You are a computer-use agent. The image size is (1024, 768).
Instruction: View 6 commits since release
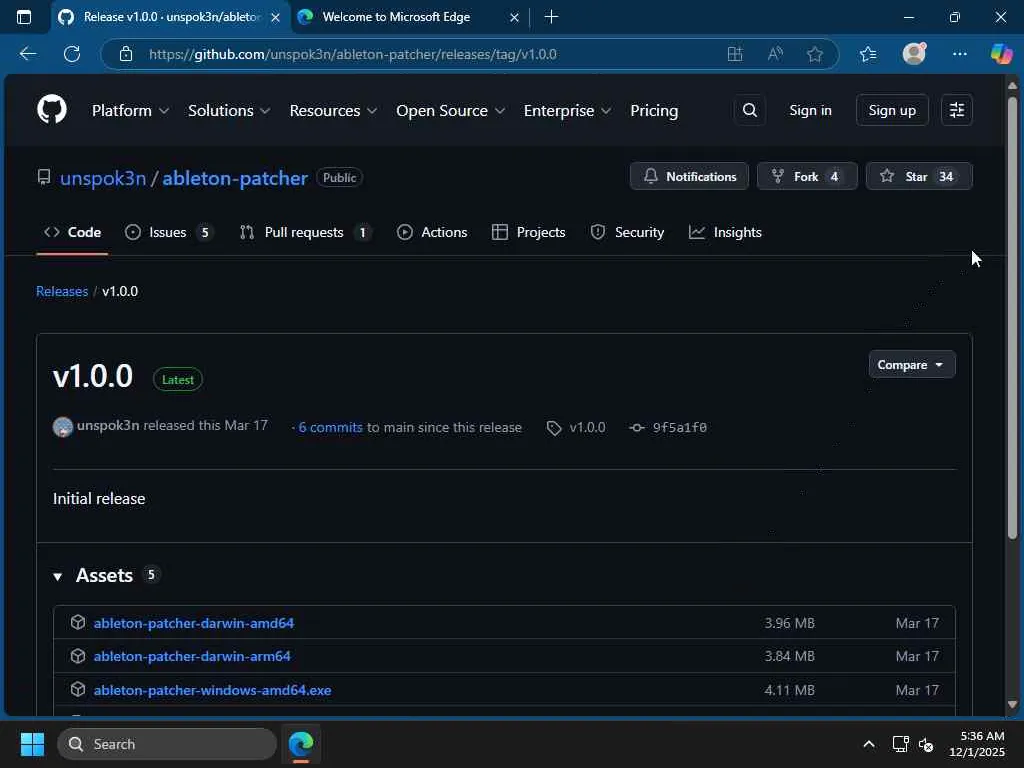pos(330,427)
